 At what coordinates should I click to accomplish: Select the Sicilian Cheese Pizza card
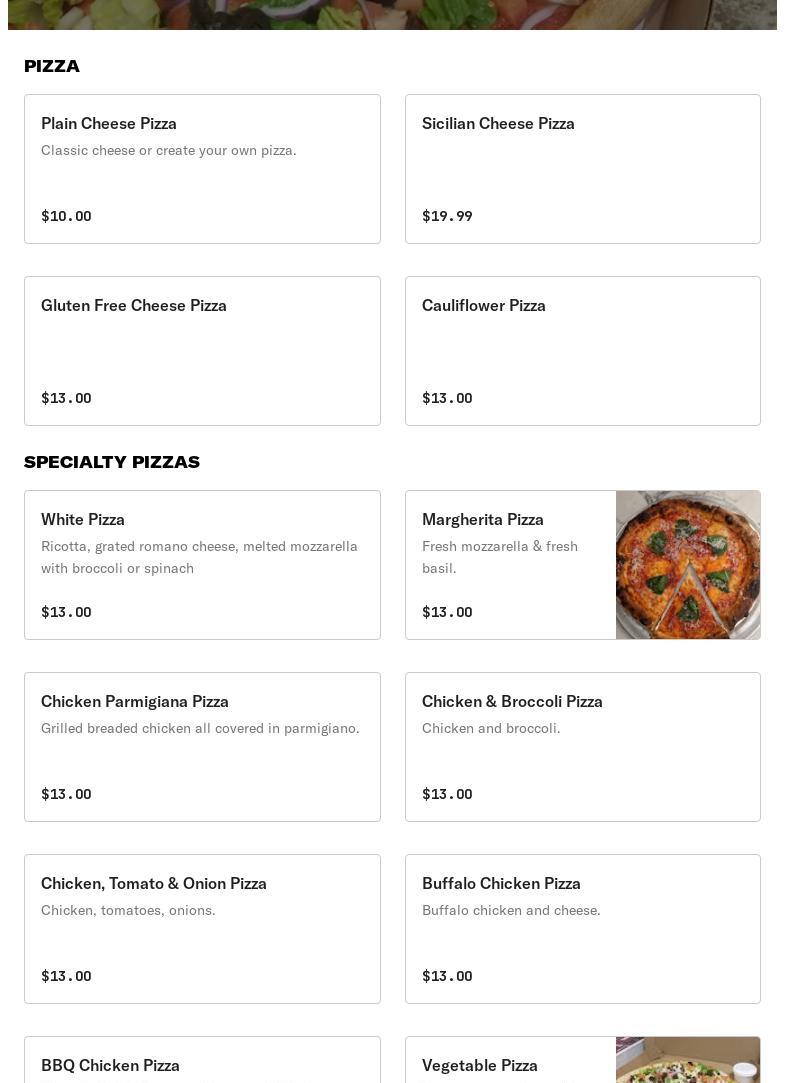582,169
